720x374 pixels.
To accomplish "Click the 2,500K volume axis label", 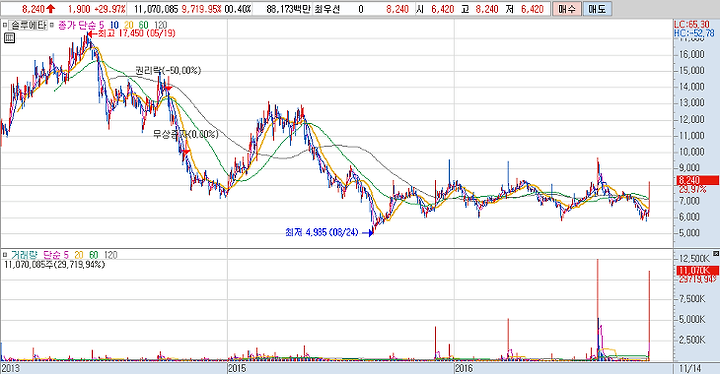I will click(692, 340).
